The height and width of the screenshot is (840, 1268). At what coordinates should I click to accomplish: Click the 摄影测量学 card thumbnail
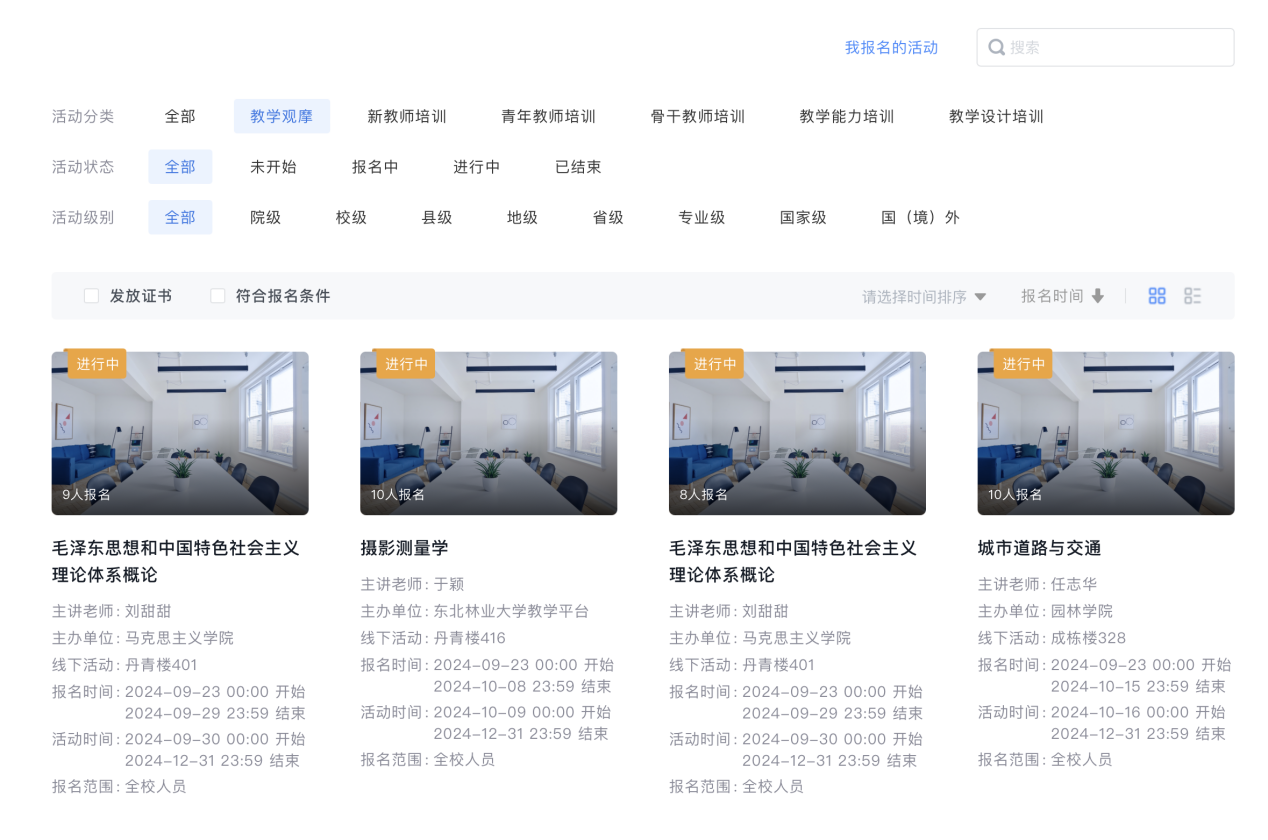(x=488, y=433)
